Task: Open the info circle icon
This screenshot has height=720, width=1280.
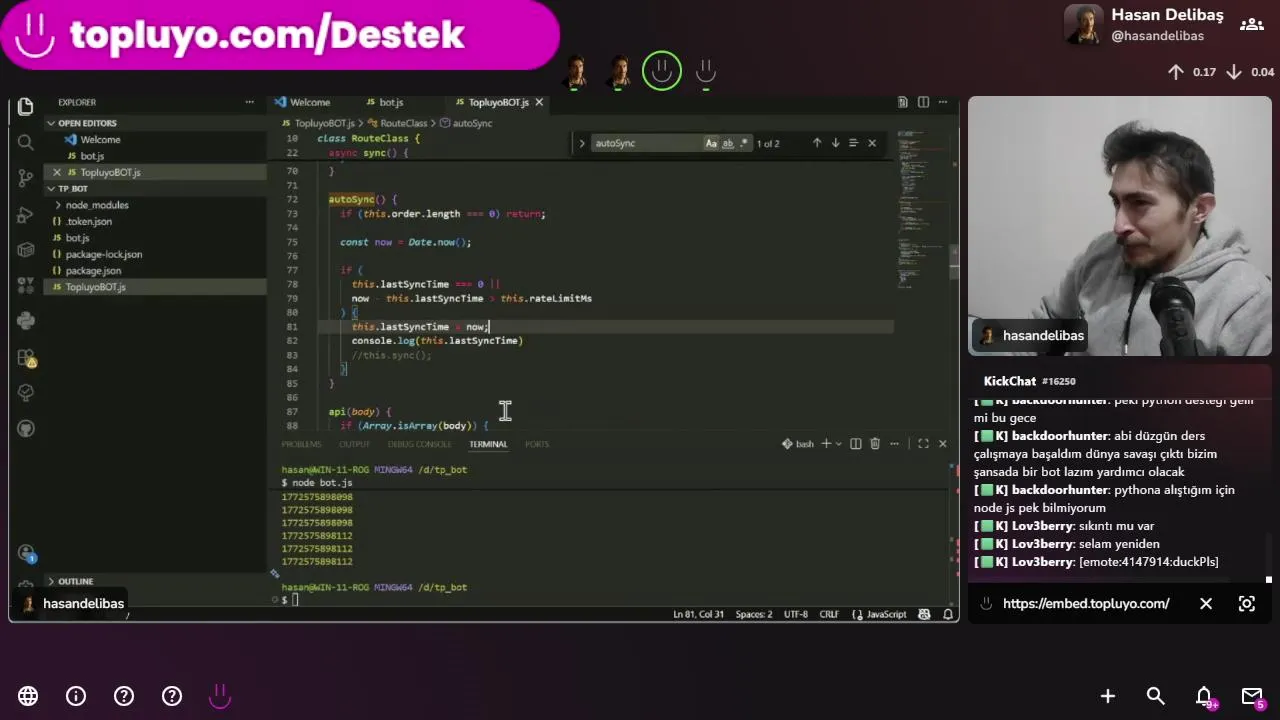Action: tap(76, 696)
